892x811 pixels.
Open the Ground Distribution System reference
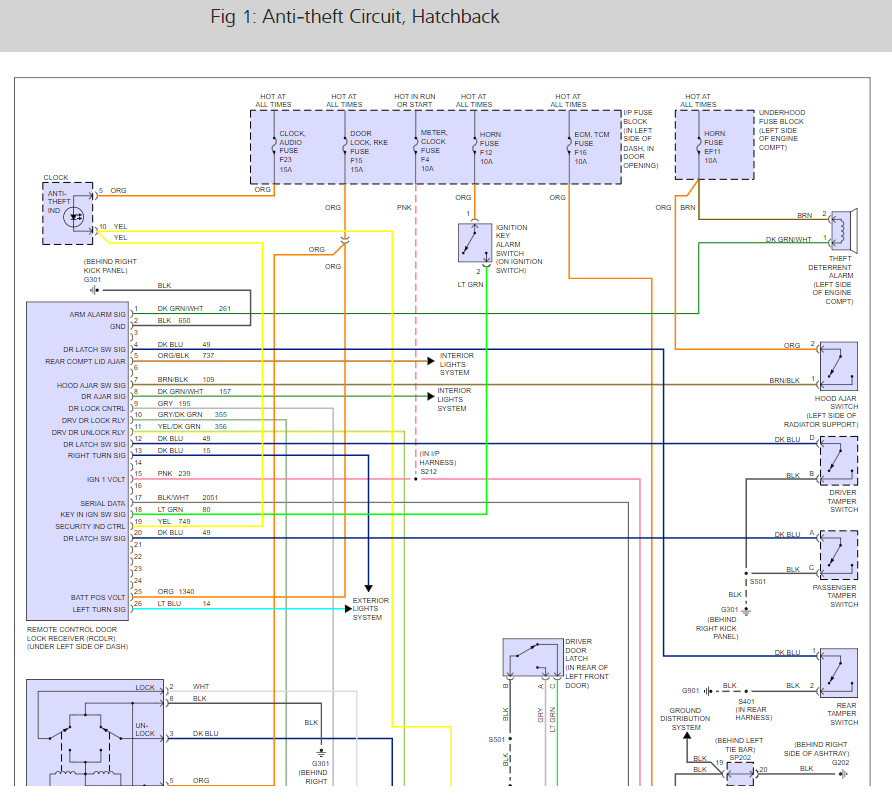coord(685,719)
